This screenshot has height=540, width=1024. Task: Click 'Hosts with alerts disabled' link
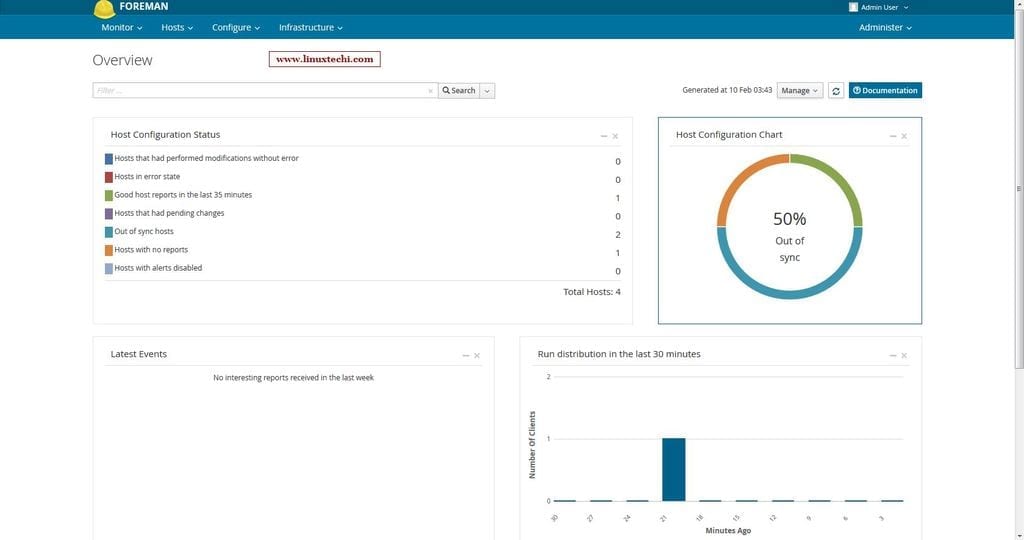[x=158, y=268]
